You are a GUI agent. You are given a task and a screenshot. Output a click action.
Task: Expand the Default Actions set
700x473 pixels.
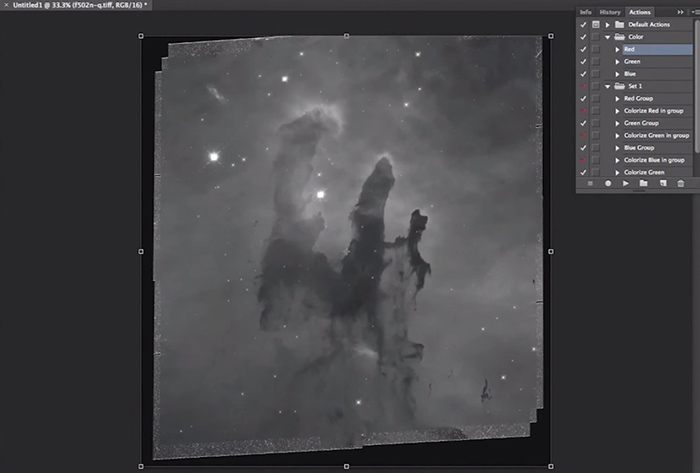608,24
